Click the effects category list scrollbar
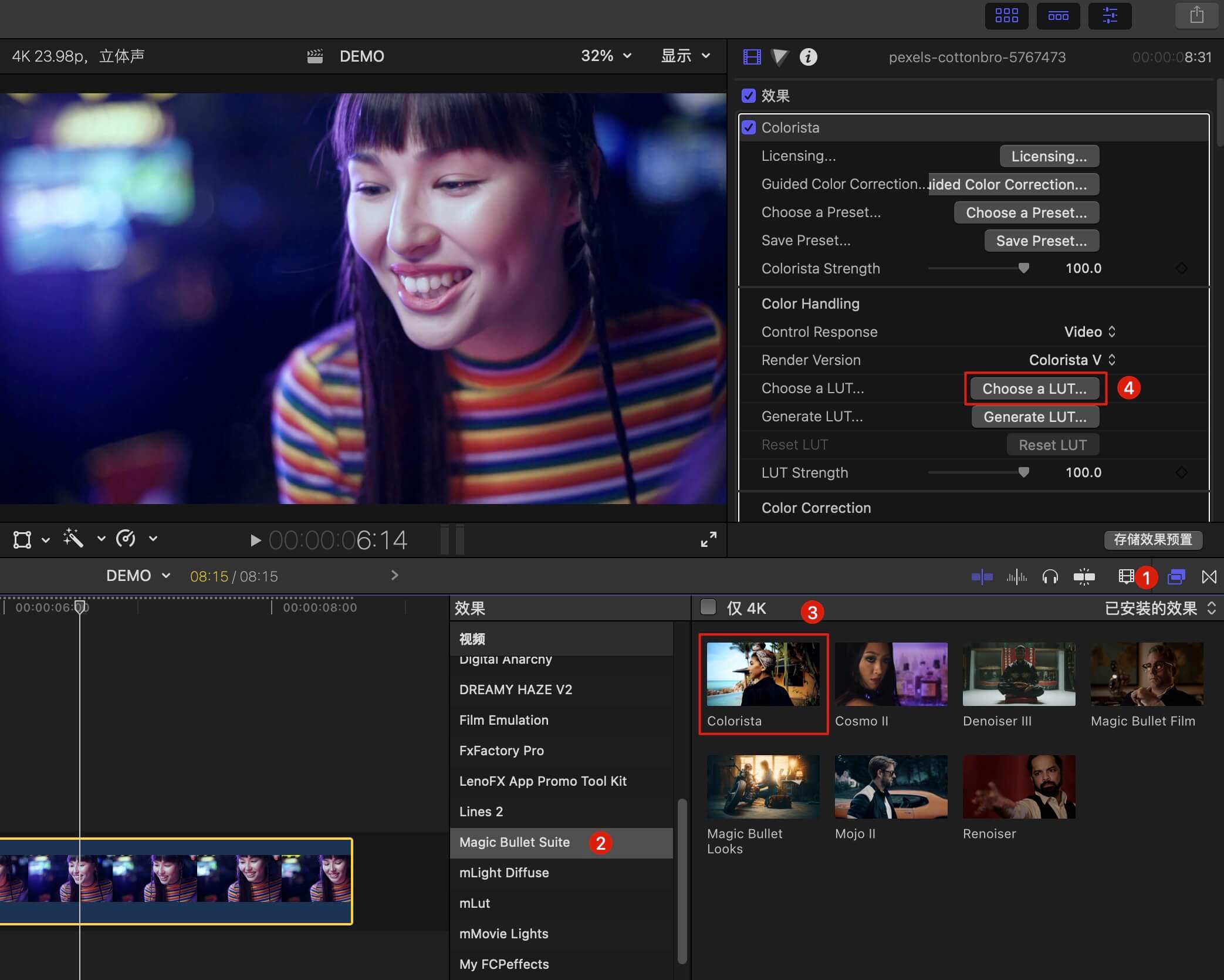Screen dimensions: 1224x980 pos(682,881)
